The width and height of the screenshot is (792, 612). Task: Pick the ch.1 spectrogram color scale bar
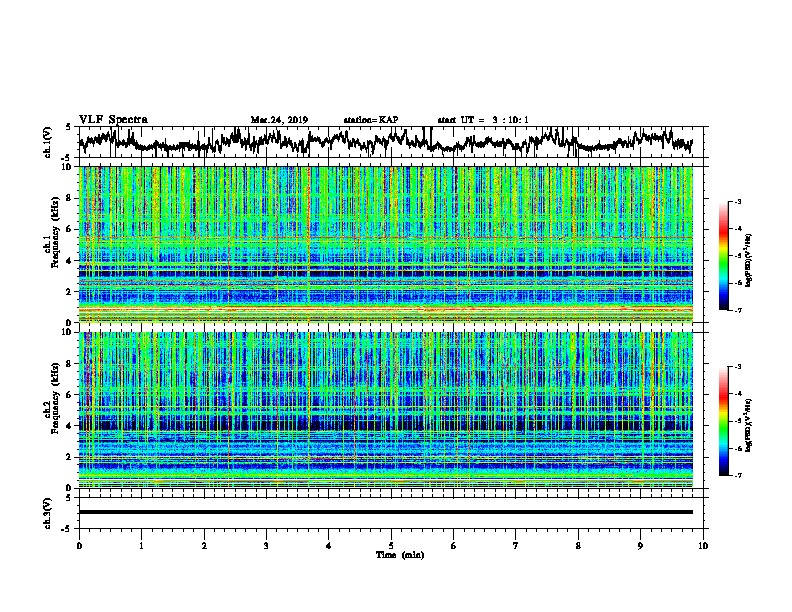pyautogui.click(x=723, y=255)
